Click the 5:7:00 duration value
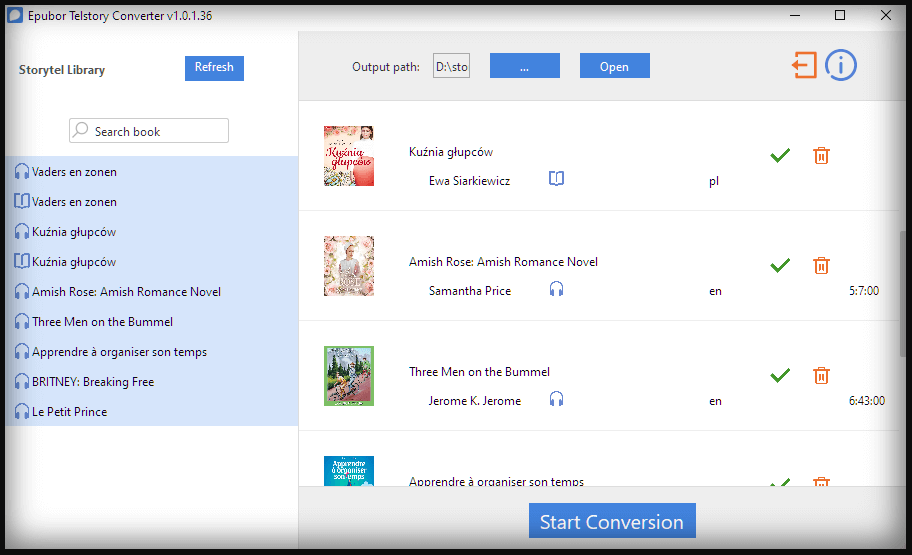 click(864, 291)
